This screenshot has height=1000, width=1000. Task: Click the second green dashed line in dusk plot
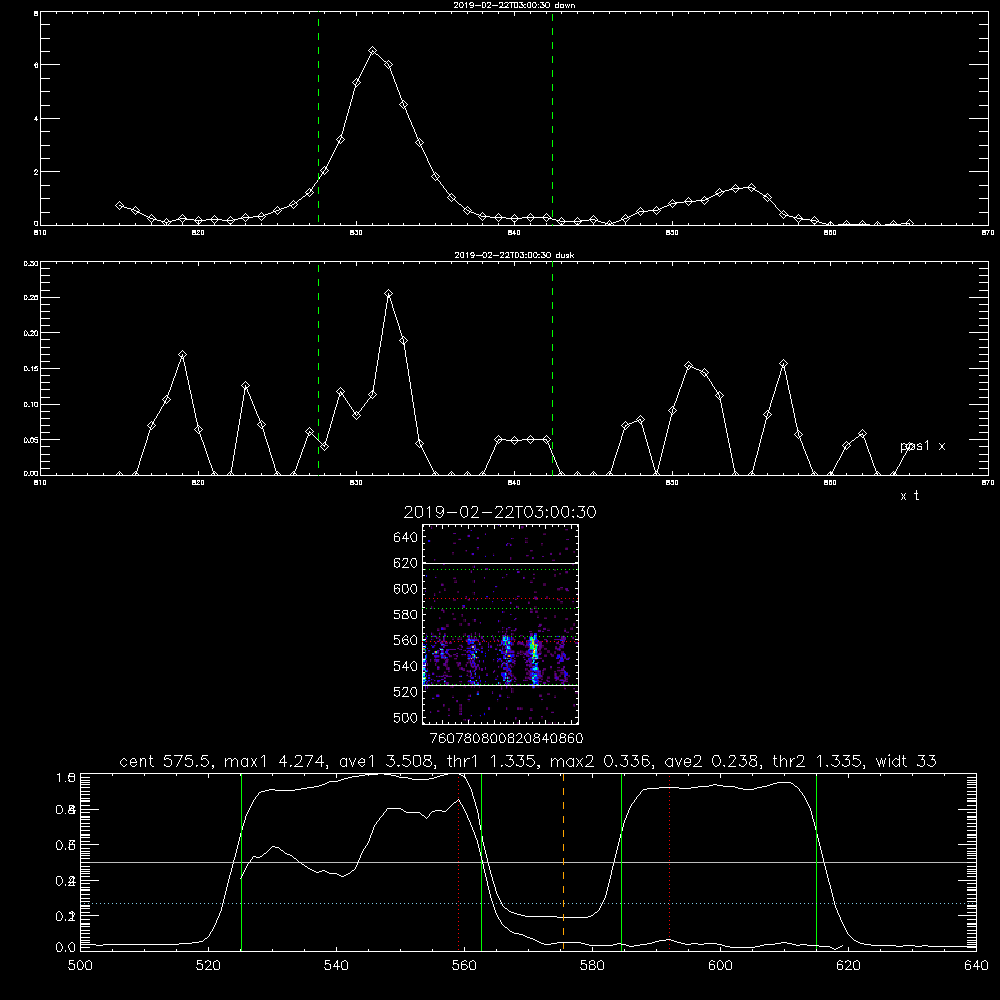click(552, 369)
